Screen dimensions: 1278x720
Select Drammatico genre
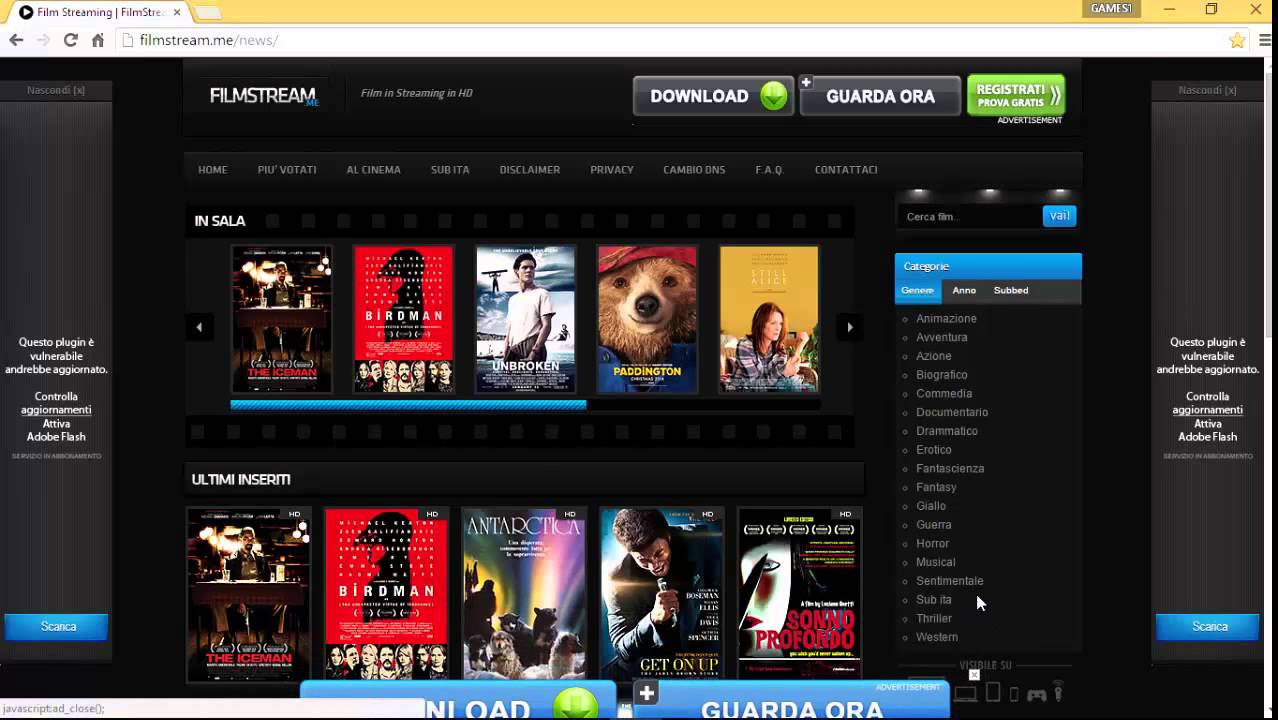(x=947, y=431)
